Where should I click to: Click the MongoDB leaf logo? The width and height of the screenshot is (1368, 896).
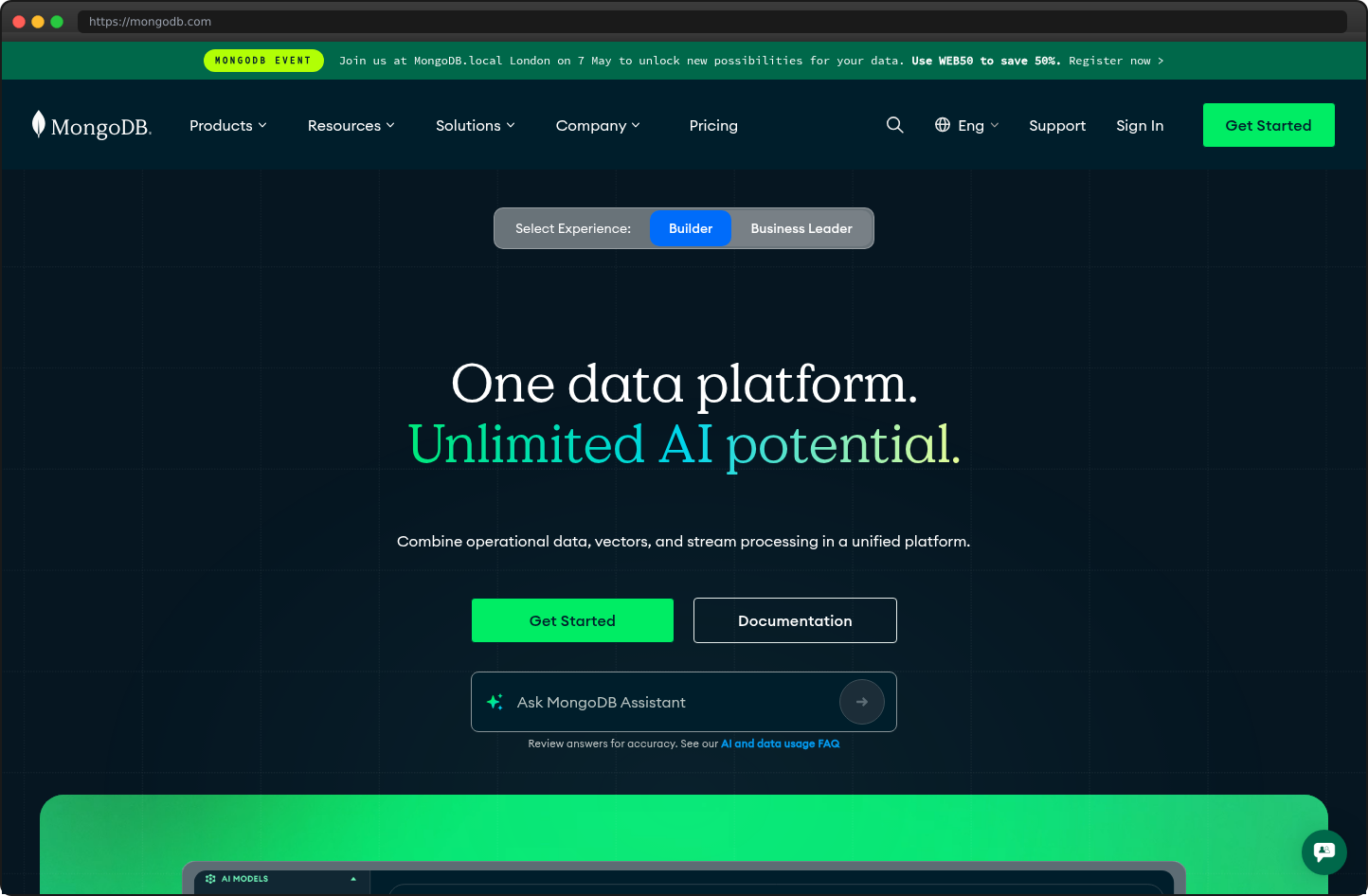(x=37, y=123)
